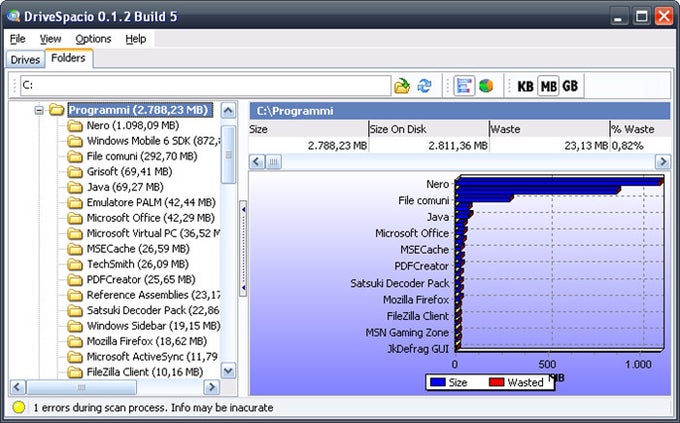Viewport: 680px width, 423px height.
Task: Select Java folder in tree
Action: [125, 187]
